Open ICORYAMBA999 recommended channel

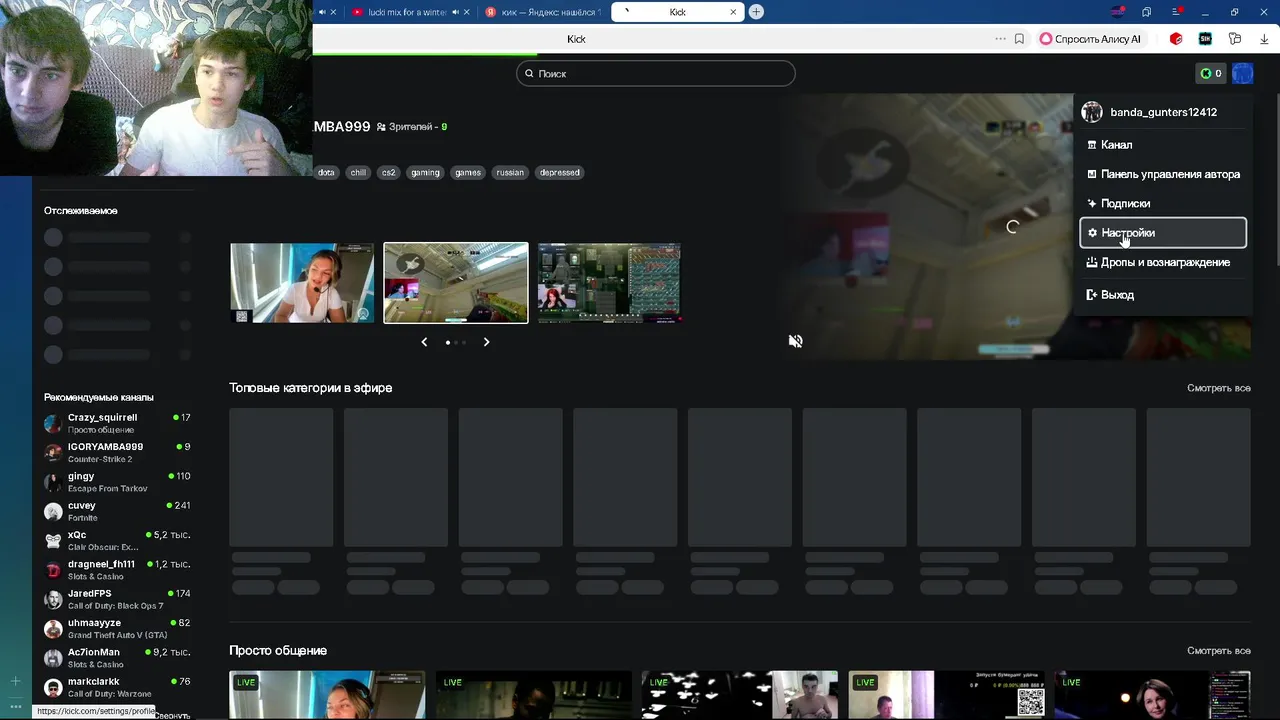pyautogui.click(x=117, y=452)
